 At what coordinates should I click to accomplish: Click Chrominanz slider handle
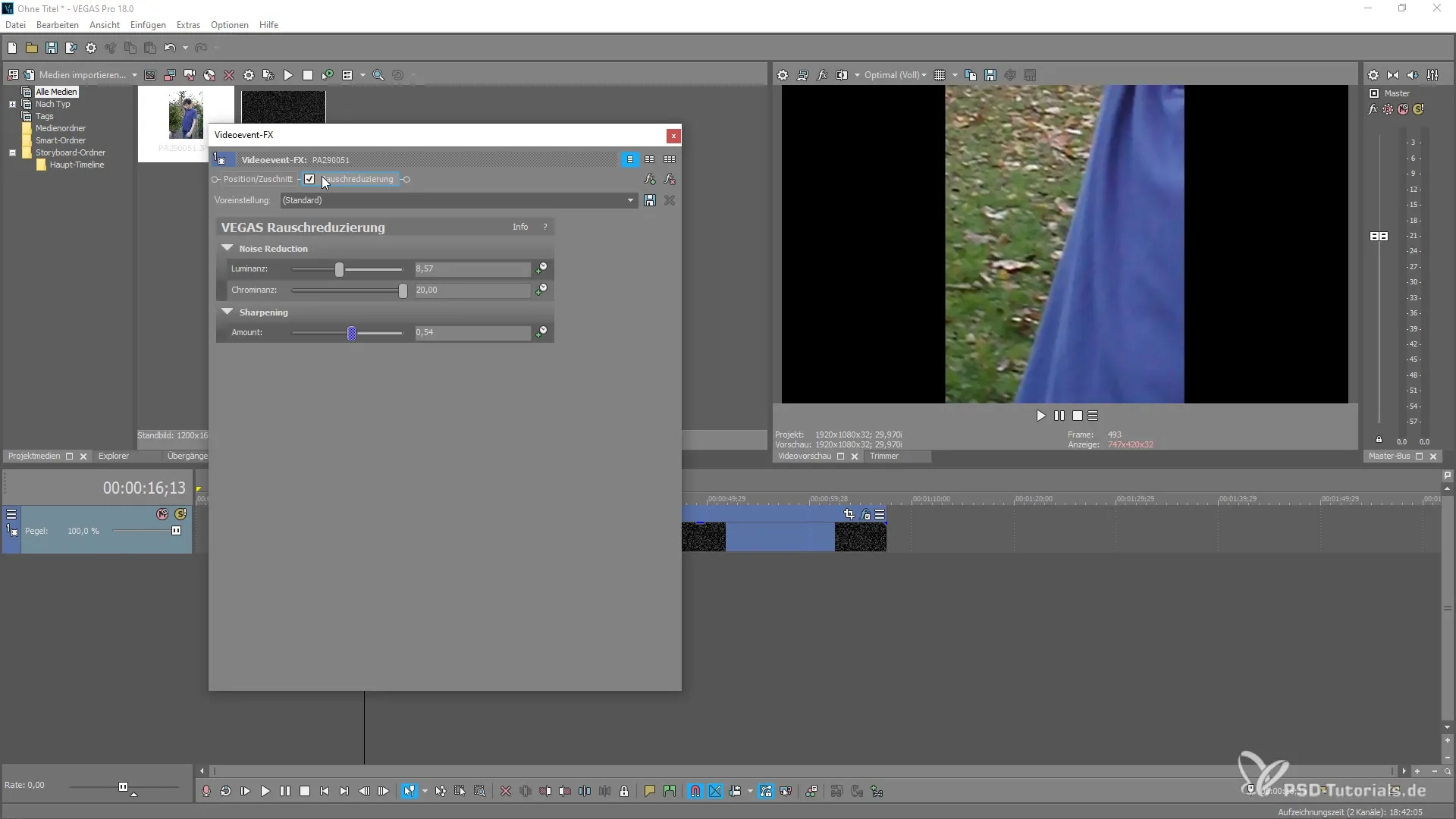point(403,290)
